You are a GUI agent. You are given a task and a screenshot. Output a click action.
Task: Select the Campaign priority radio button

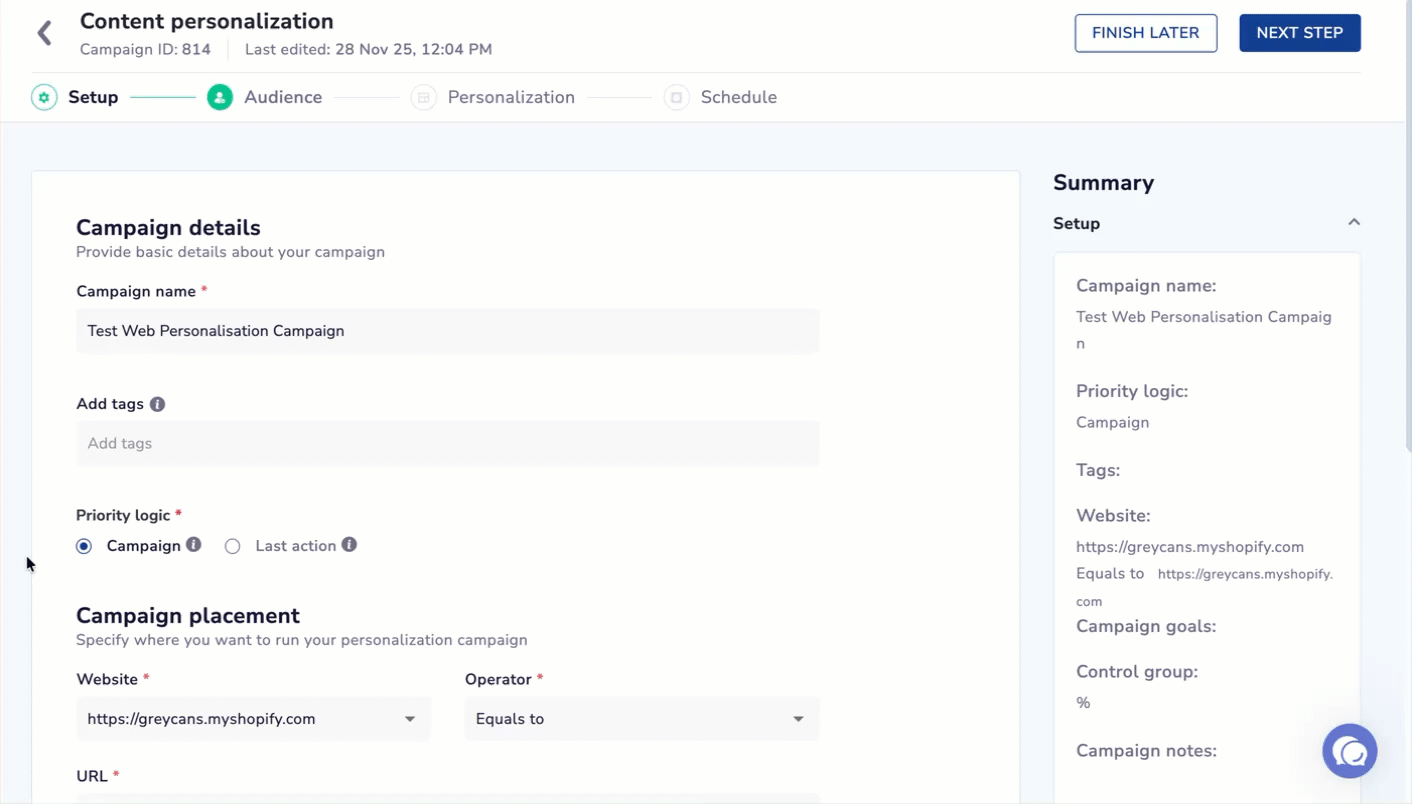click(84, 546)
